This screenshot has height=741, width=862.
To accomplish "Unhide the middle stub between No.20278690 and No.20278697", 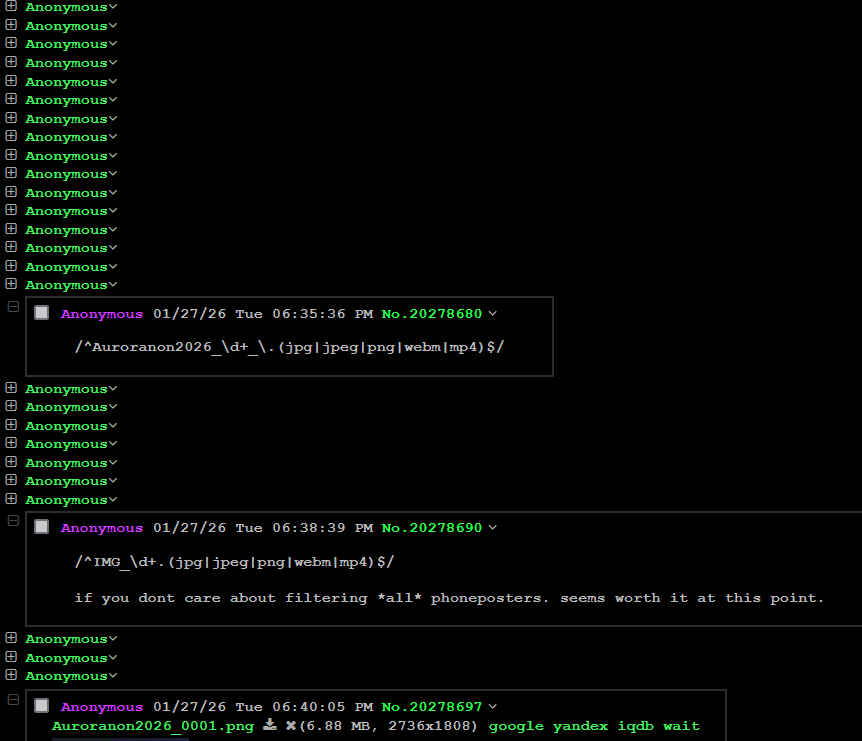I will coord(11,656).
